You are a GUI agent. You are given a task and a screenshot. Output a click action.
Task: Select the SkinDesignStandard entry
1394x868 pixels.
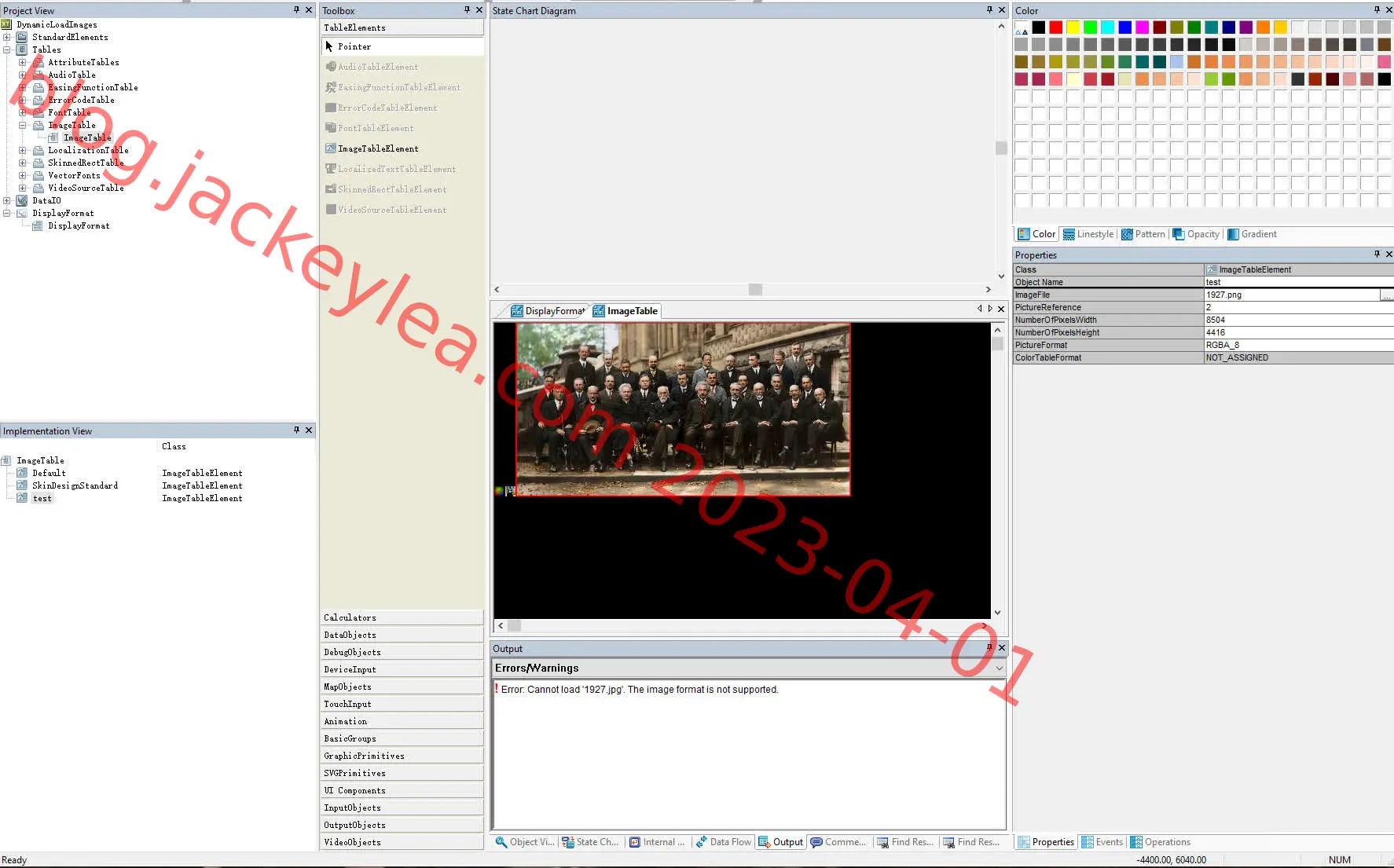[75, 485]
